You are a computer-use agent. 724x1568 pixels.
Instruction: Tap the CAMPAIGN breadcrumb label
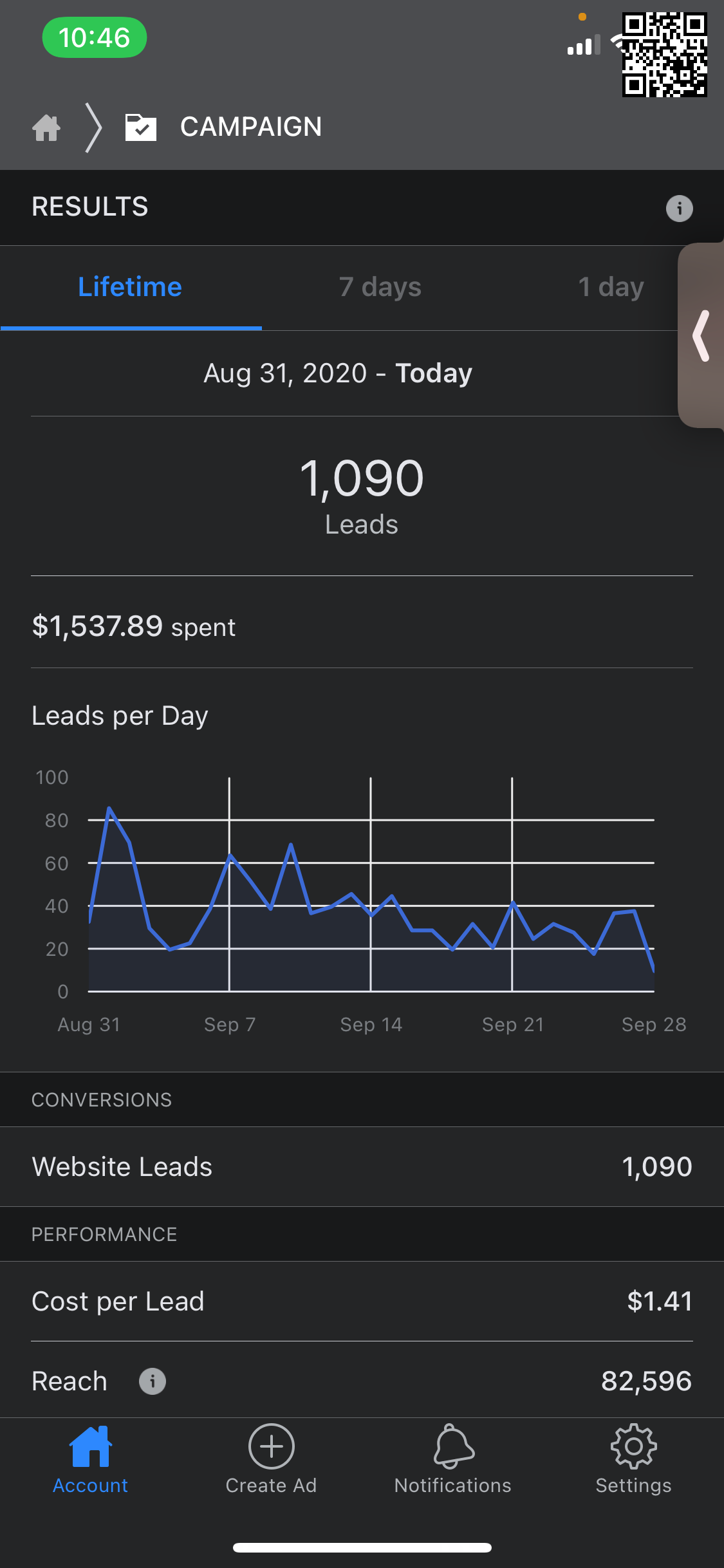tap(251, 127)
